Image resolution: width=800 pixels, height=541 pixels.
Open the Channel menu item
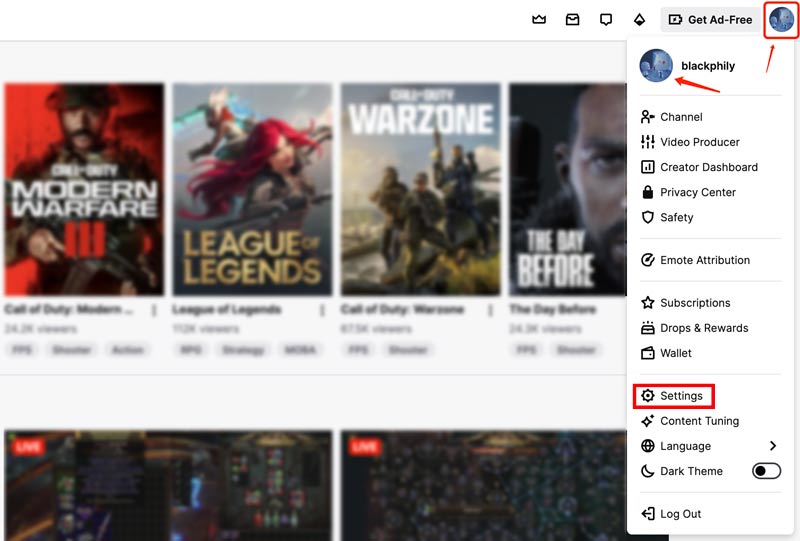point(710,117)
